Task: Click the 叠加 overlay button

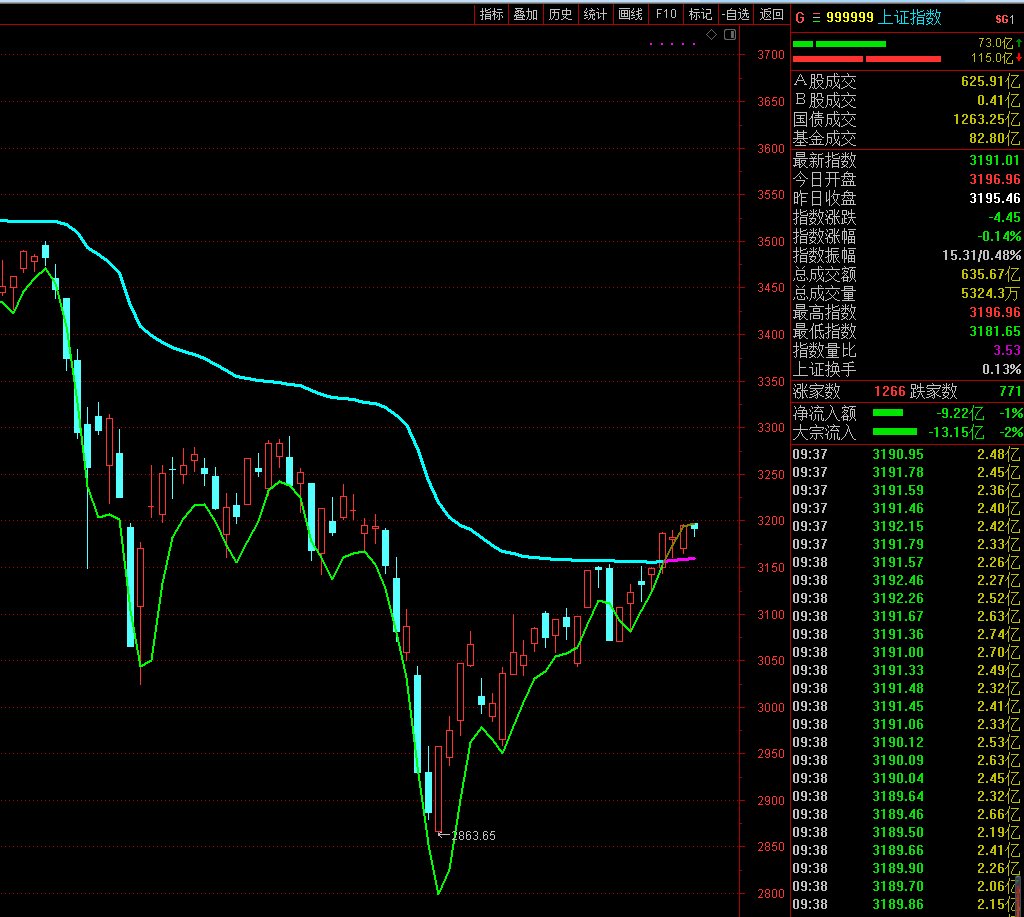Action: (525, 14)
